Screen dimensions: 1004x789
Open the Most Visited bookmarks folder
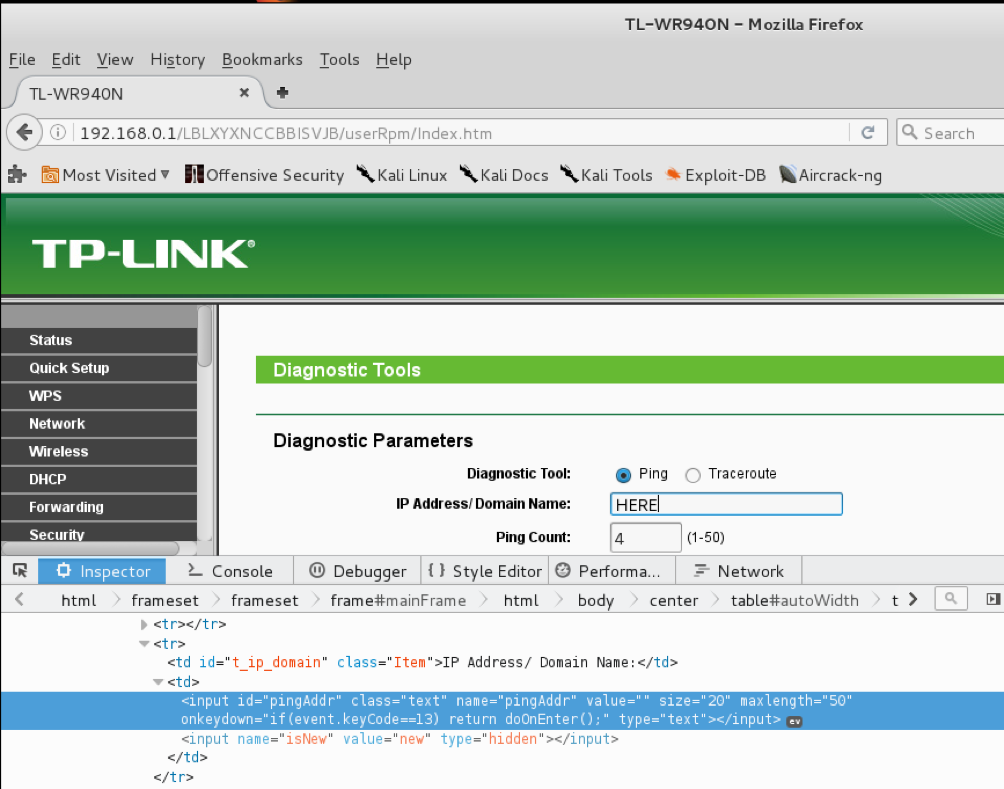105,175
